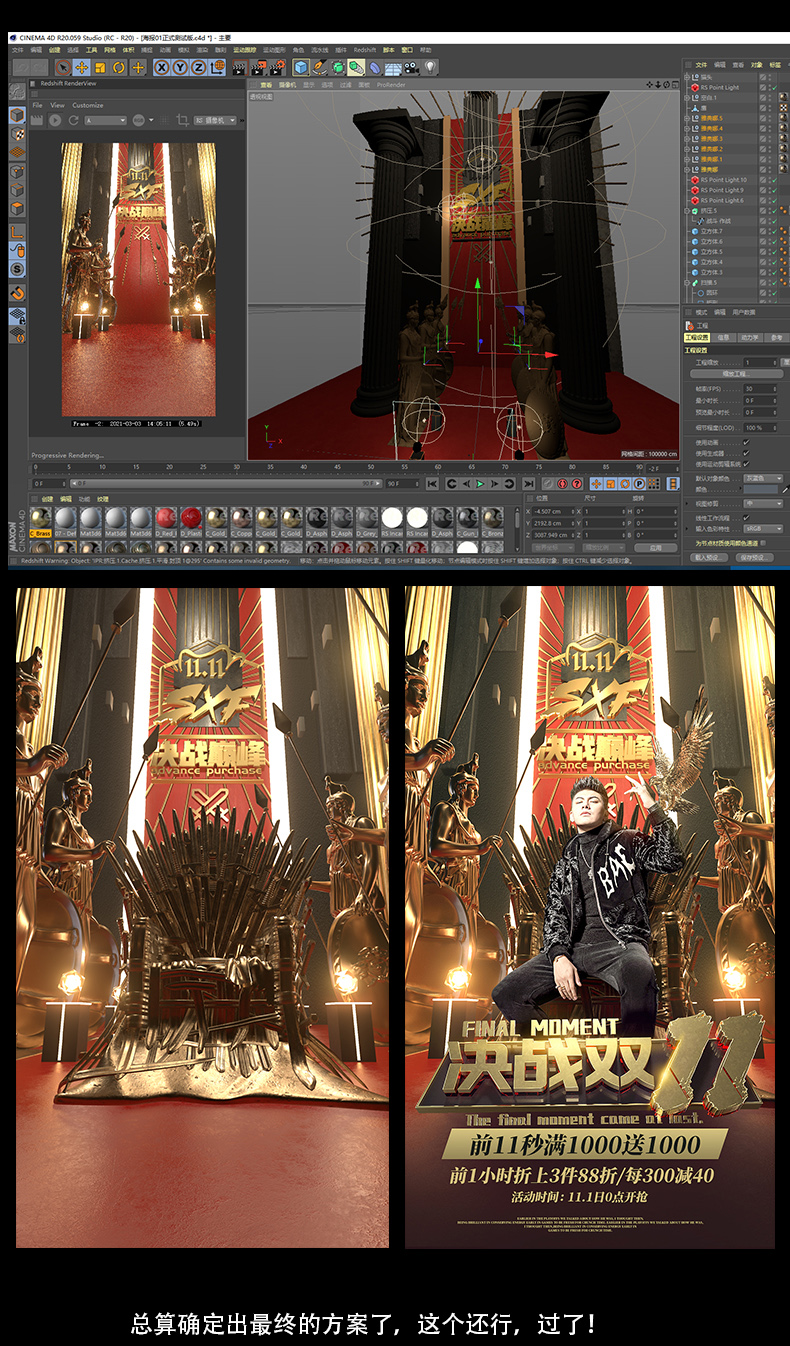Switch to Texture mode checker cube icon
This screenshot has height=1346, width=790.
click(17, 133)
